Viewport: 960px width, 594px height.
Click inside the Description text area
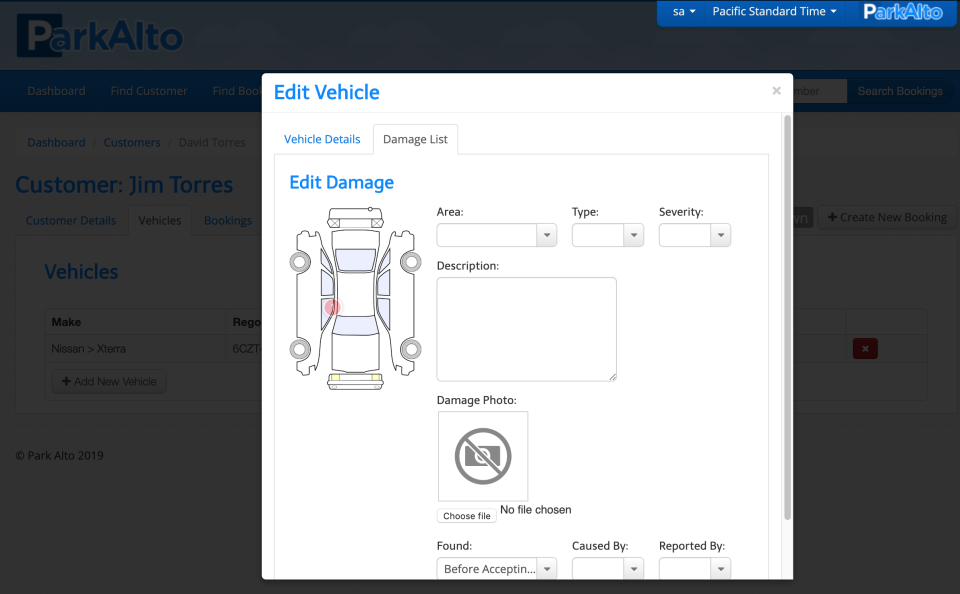tap(526, 329)
